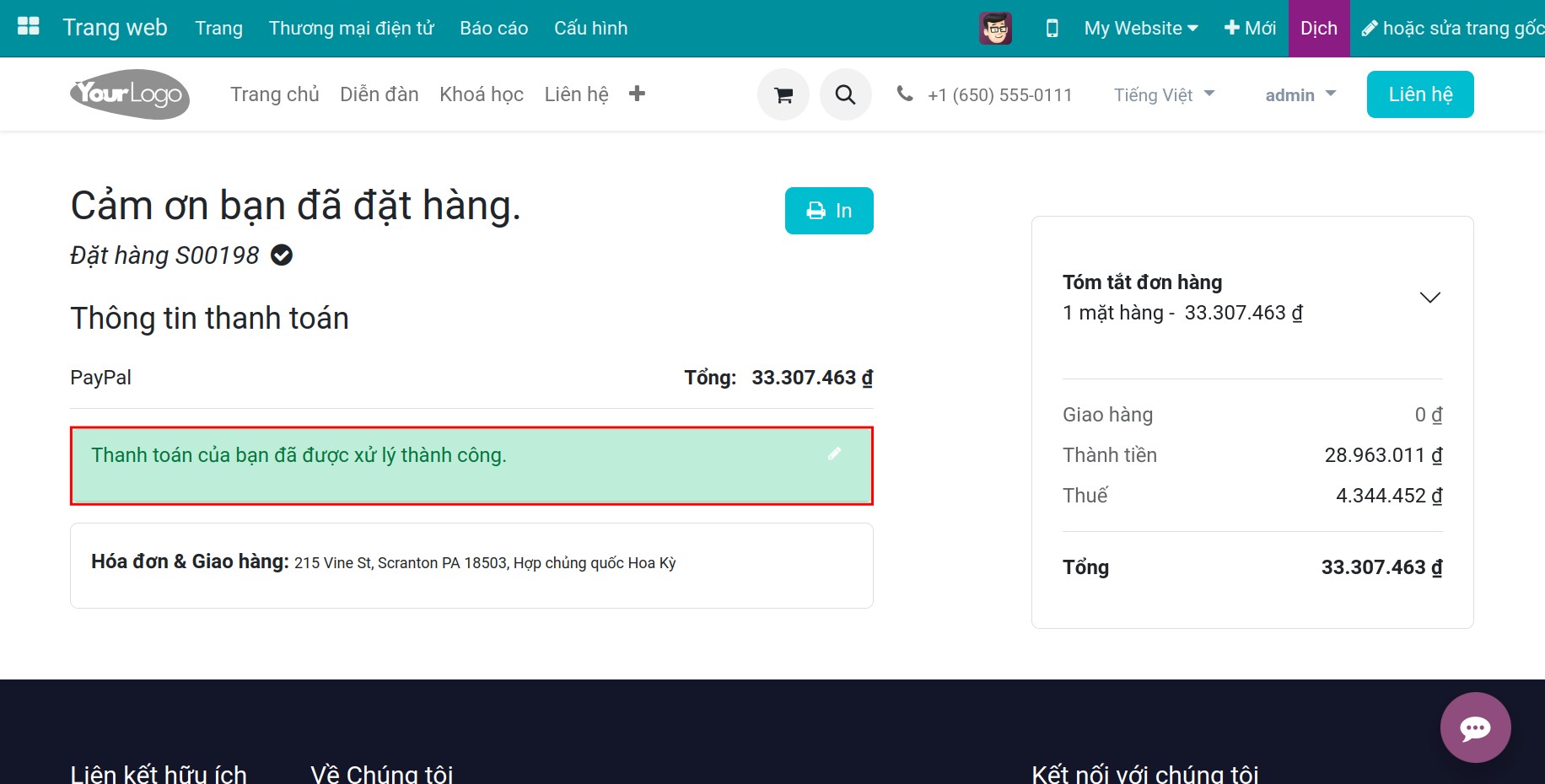Image resolution: width=1545 pixels, height=784 pixels.
Task: Click the verified checkmark beside order S00198
Action: (282, 255)
